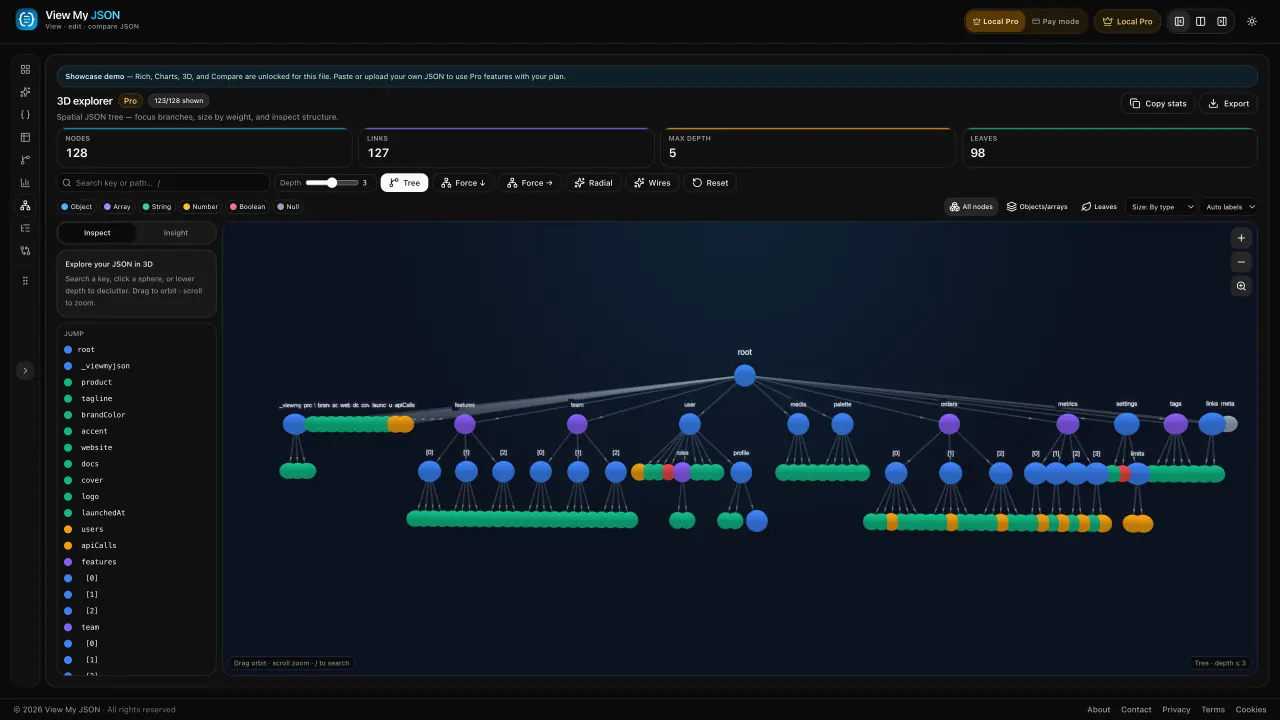This screenshot has width=1280, height=720.
Task: Open the curly braces raw JSON view
Action: (25, 114)
